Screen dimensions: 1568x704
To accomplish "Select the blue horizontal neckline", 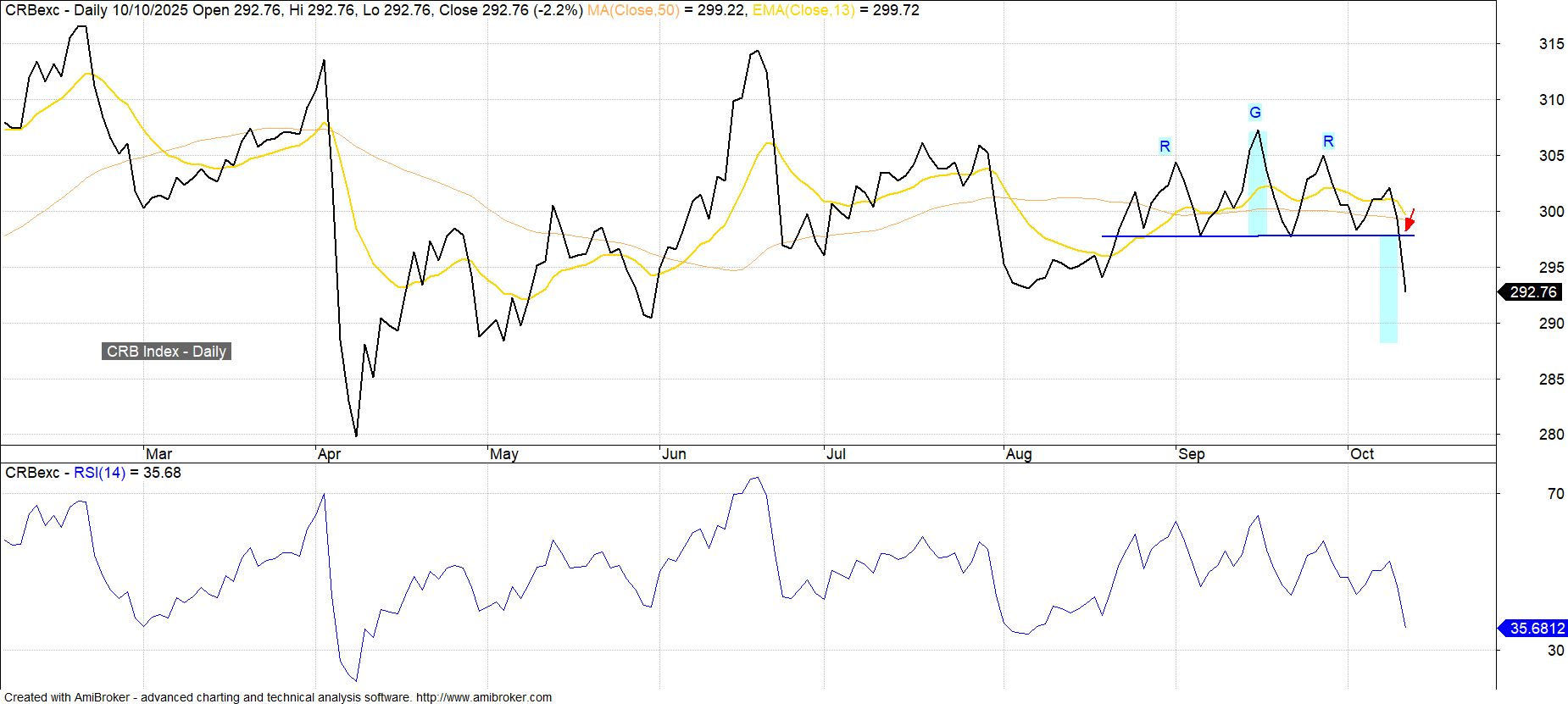I will [1187, 236].
